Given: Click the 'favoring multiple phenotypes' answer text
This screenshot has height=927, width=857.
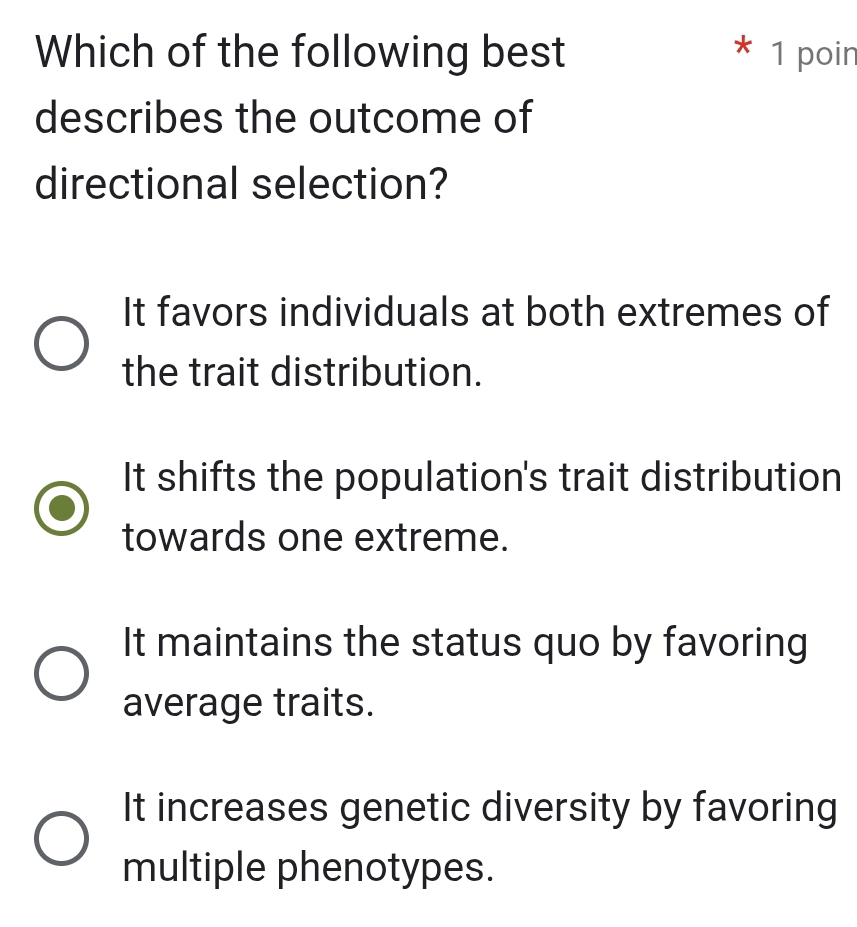Looking at the screenshot, I should tap(478, 837).
